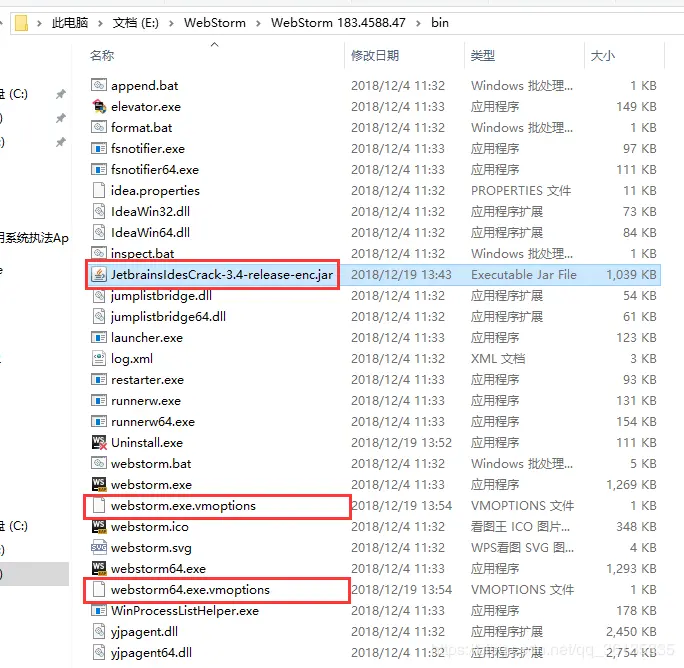Image resolution: width=684 pixels, height=668 pixels.
Task: Click the runnerw64.exe icon
Action: [99, 421]
